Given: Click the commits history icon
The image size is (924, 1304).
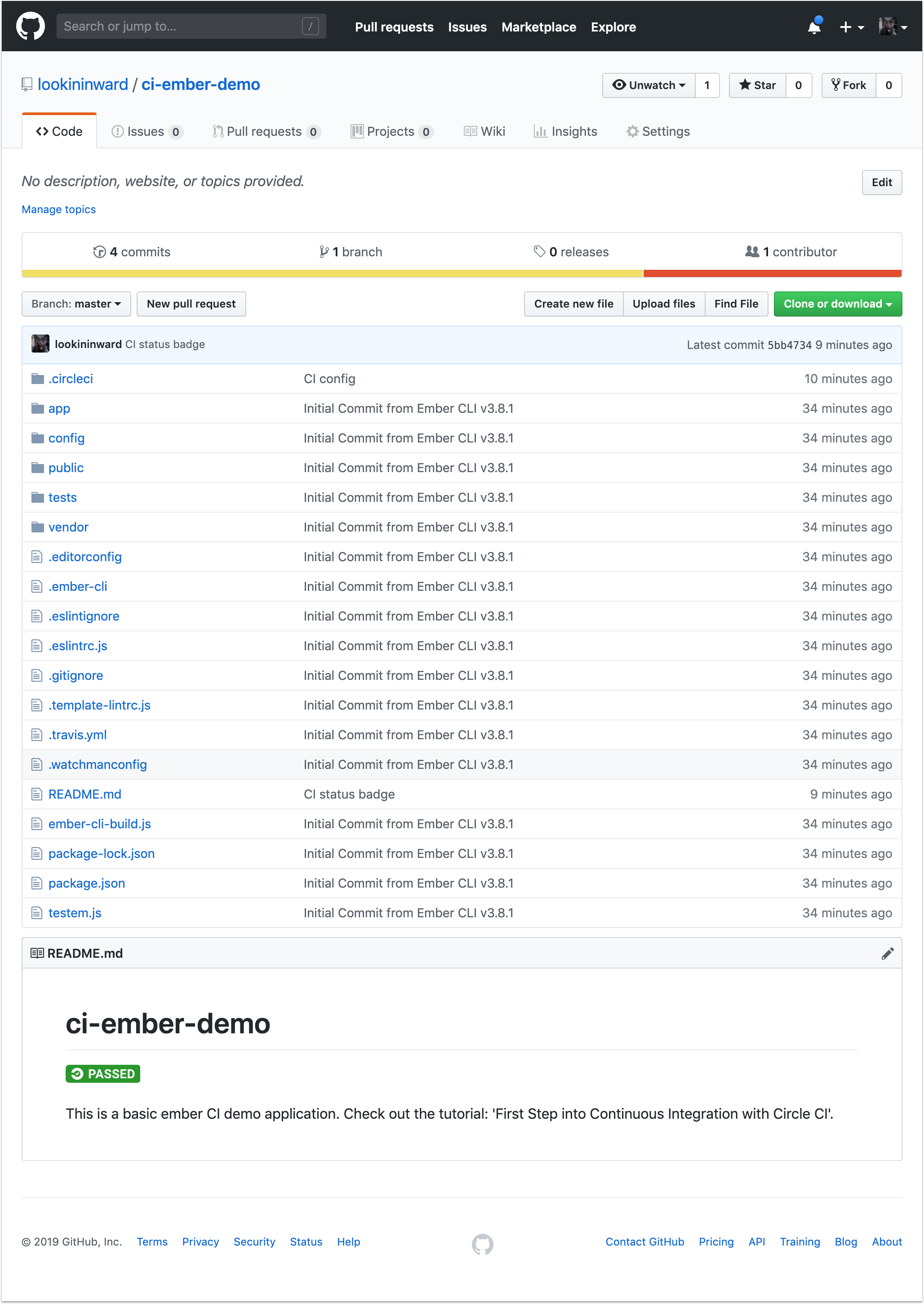Looking at the screenshot, I should pos(99,251).
